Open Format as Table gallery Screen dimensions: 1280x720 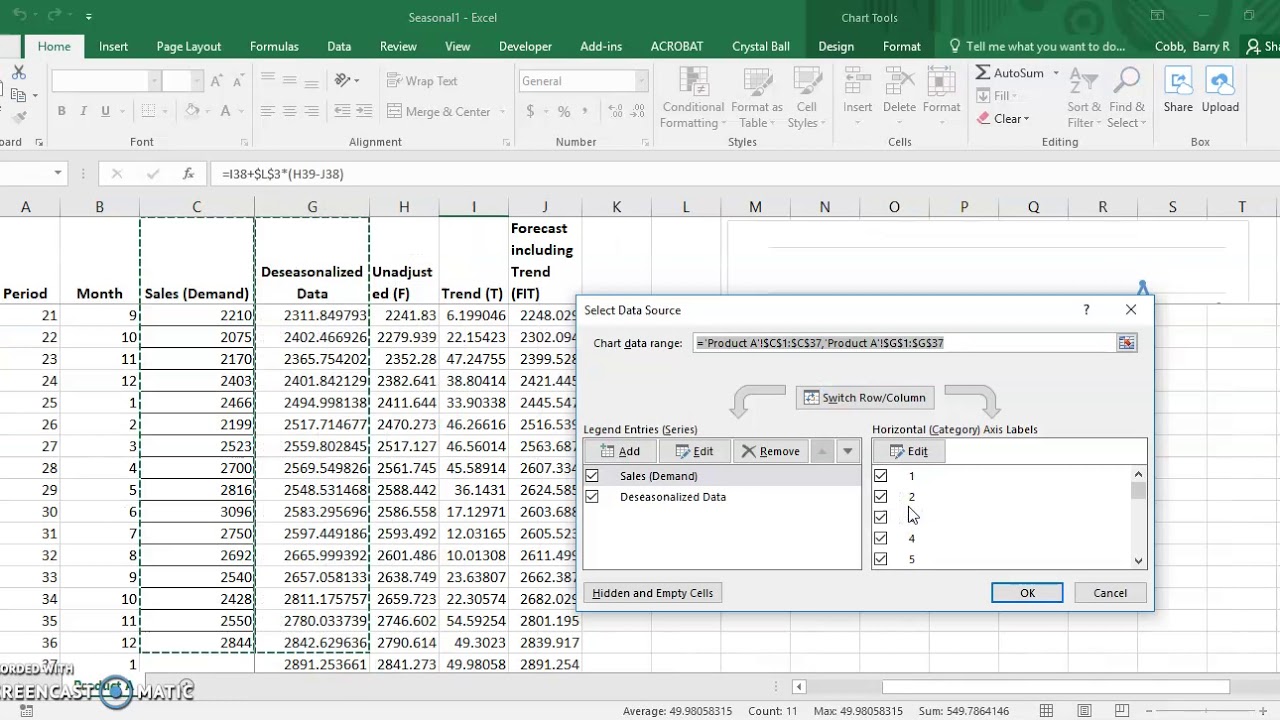point(756,98)
